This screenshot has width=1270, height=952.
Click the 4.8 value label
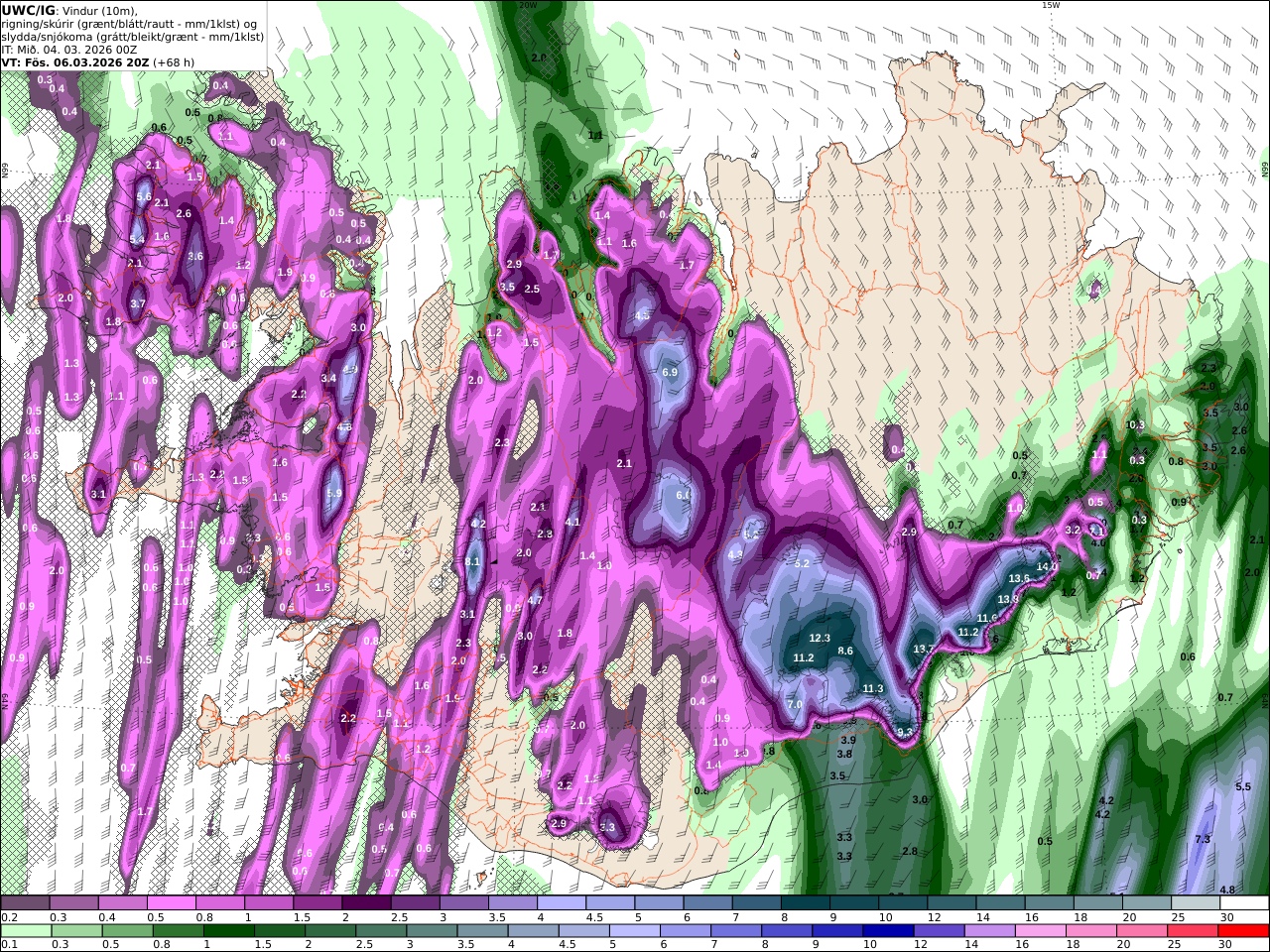pyautogui.click(x=1227, y=890)
